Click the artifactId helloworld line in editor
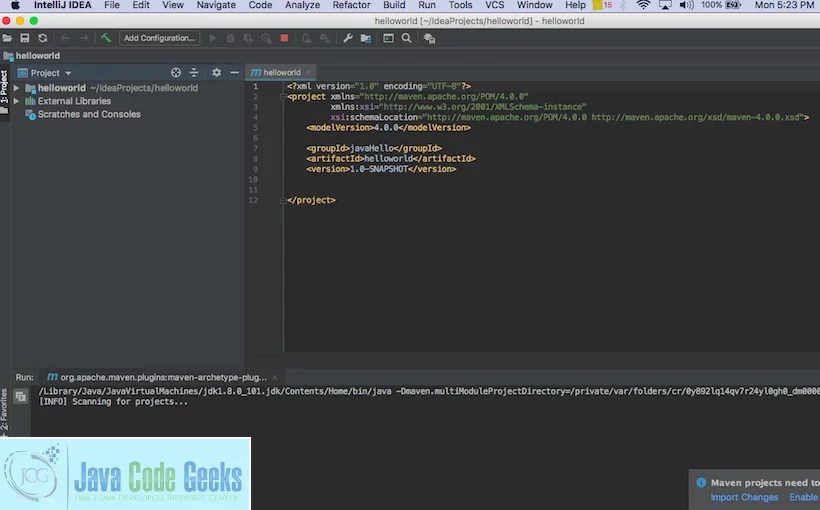 pyautogui.click(x=391, y=158)
